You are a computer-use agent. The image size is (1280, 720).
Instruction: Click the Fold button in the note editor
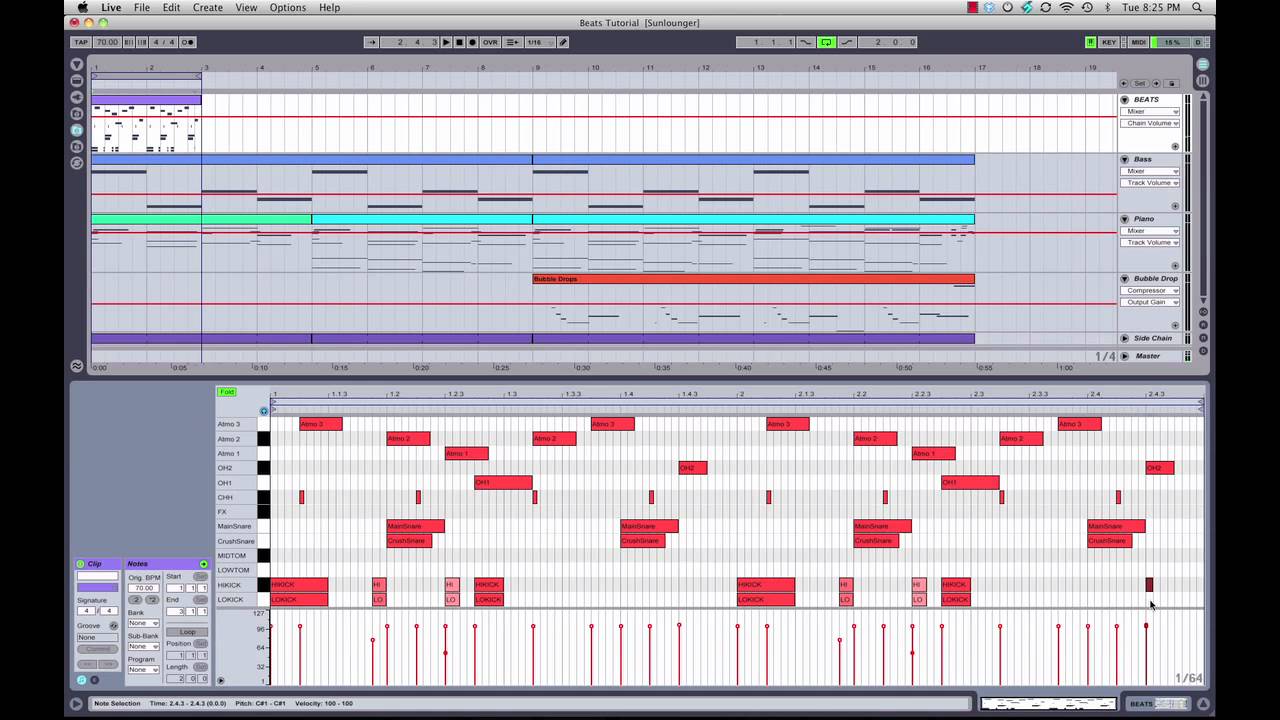[227, 392]
